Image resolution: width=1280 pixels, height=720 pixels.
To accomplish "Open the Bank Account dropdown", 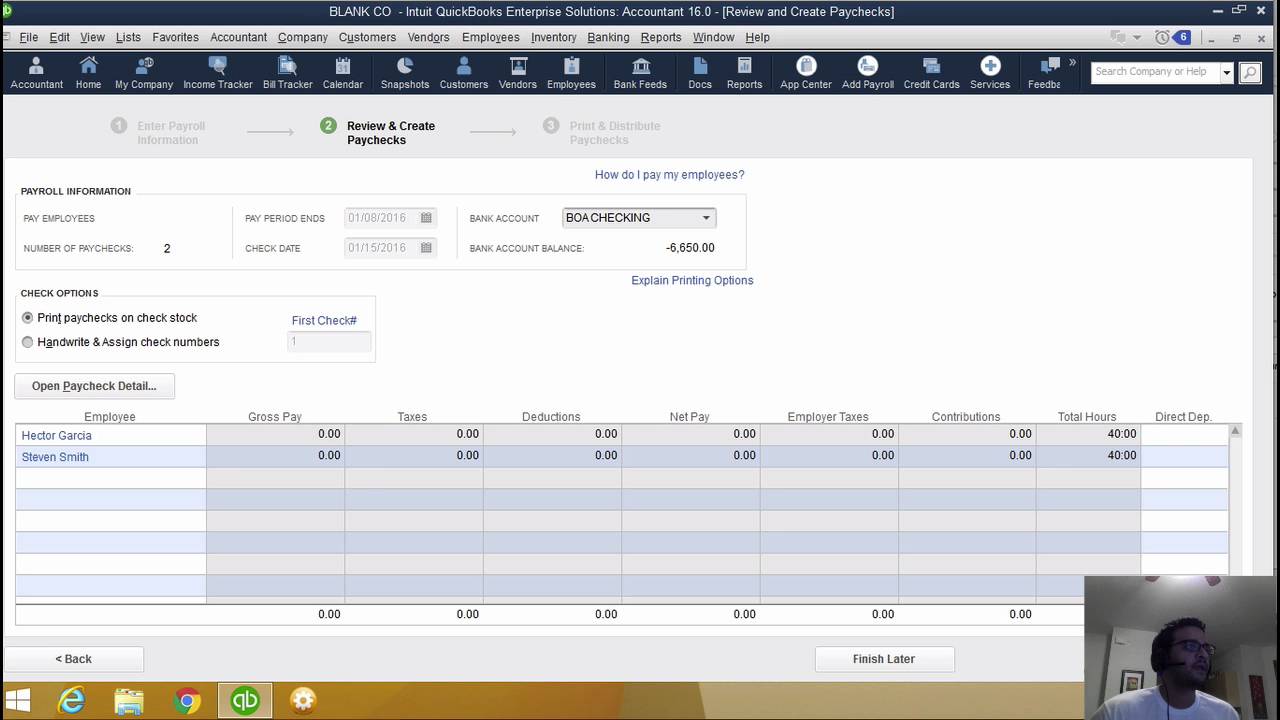I will pos(706,217).
